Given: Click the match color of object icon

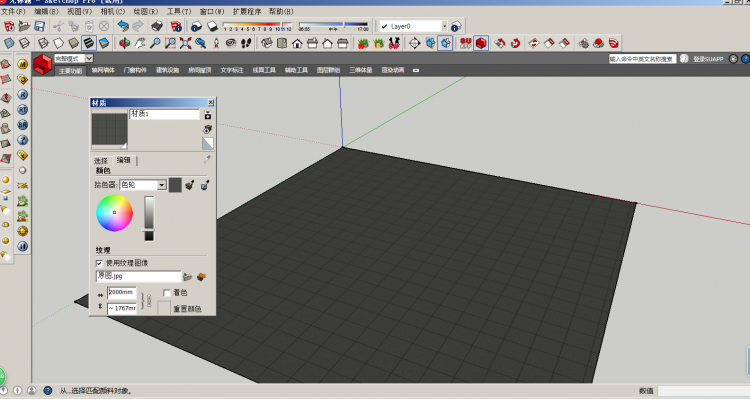Looking at the screenshot, I should coord(189,185).
